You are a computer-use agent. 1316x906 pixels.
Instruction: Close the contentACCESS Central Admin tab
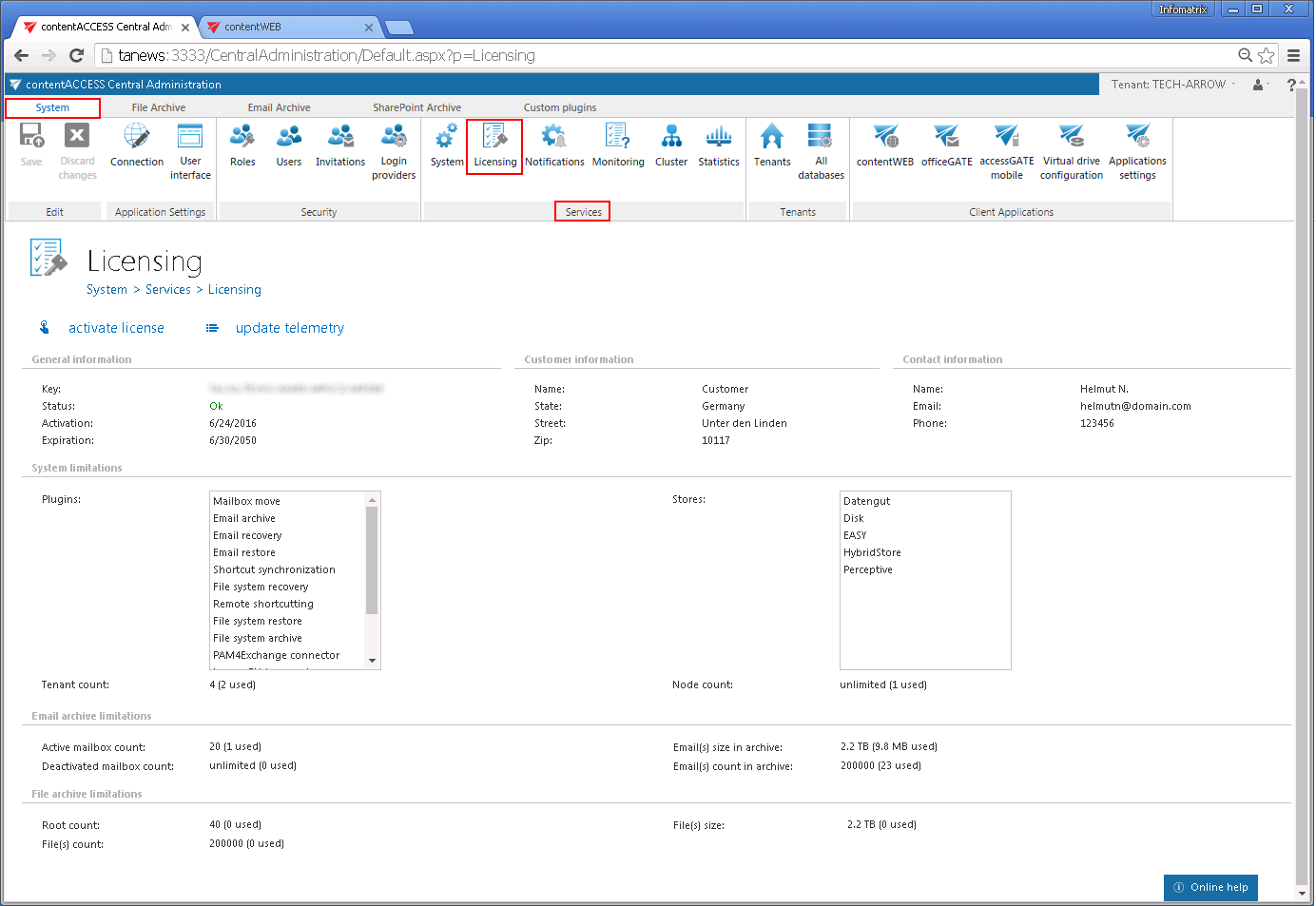185,28
